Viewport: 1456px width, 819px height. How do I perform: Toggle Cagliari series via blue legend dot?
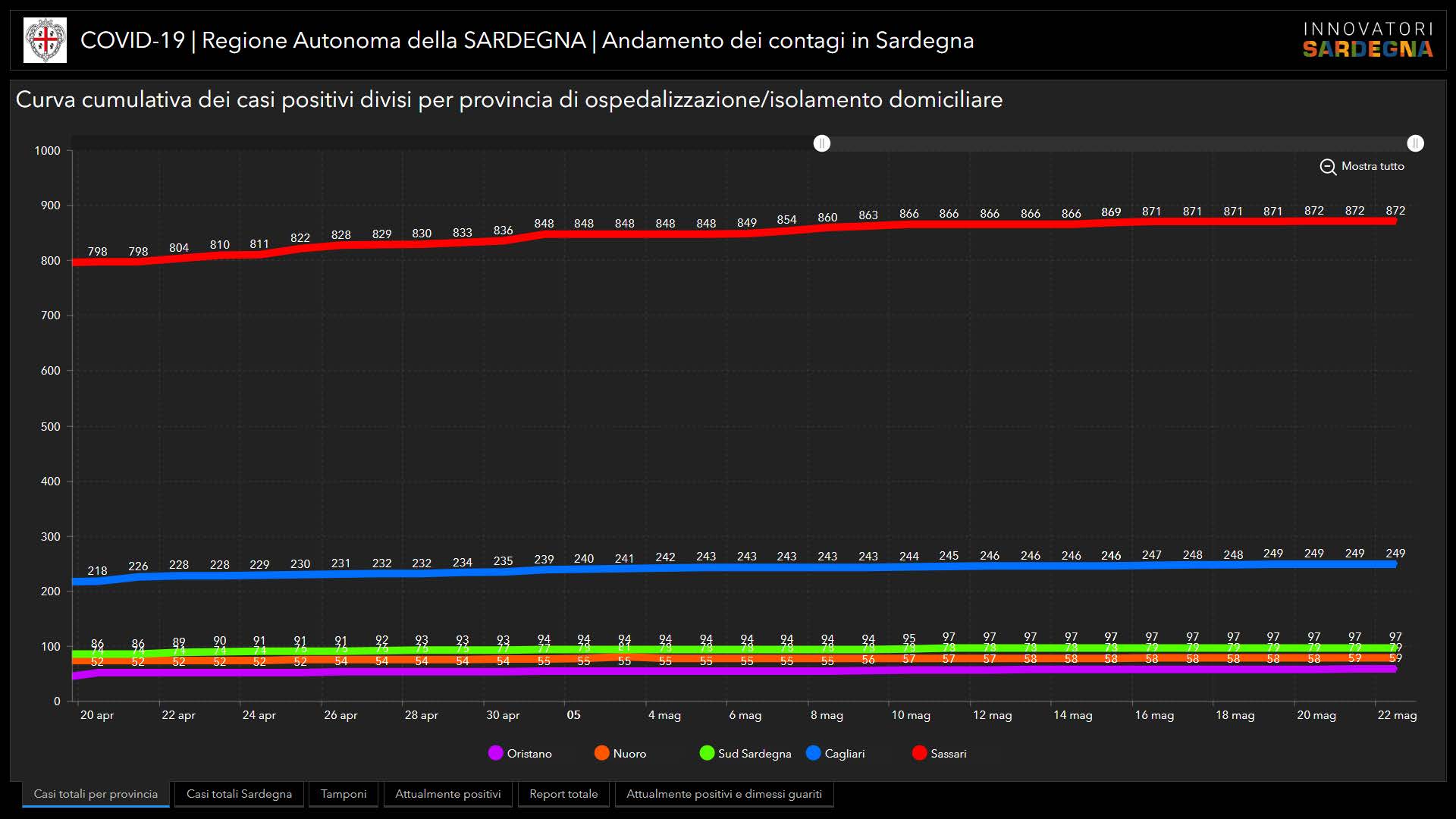814,753
